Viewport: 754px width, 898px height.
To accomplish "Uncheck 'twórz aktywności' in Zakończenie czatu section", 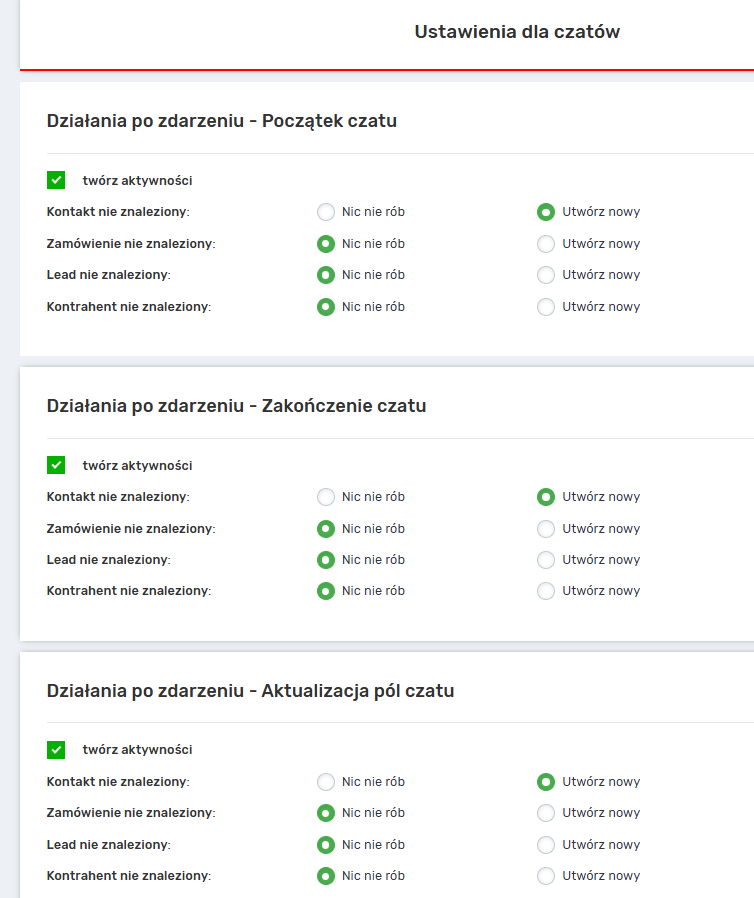I will (x=56, y=465).
